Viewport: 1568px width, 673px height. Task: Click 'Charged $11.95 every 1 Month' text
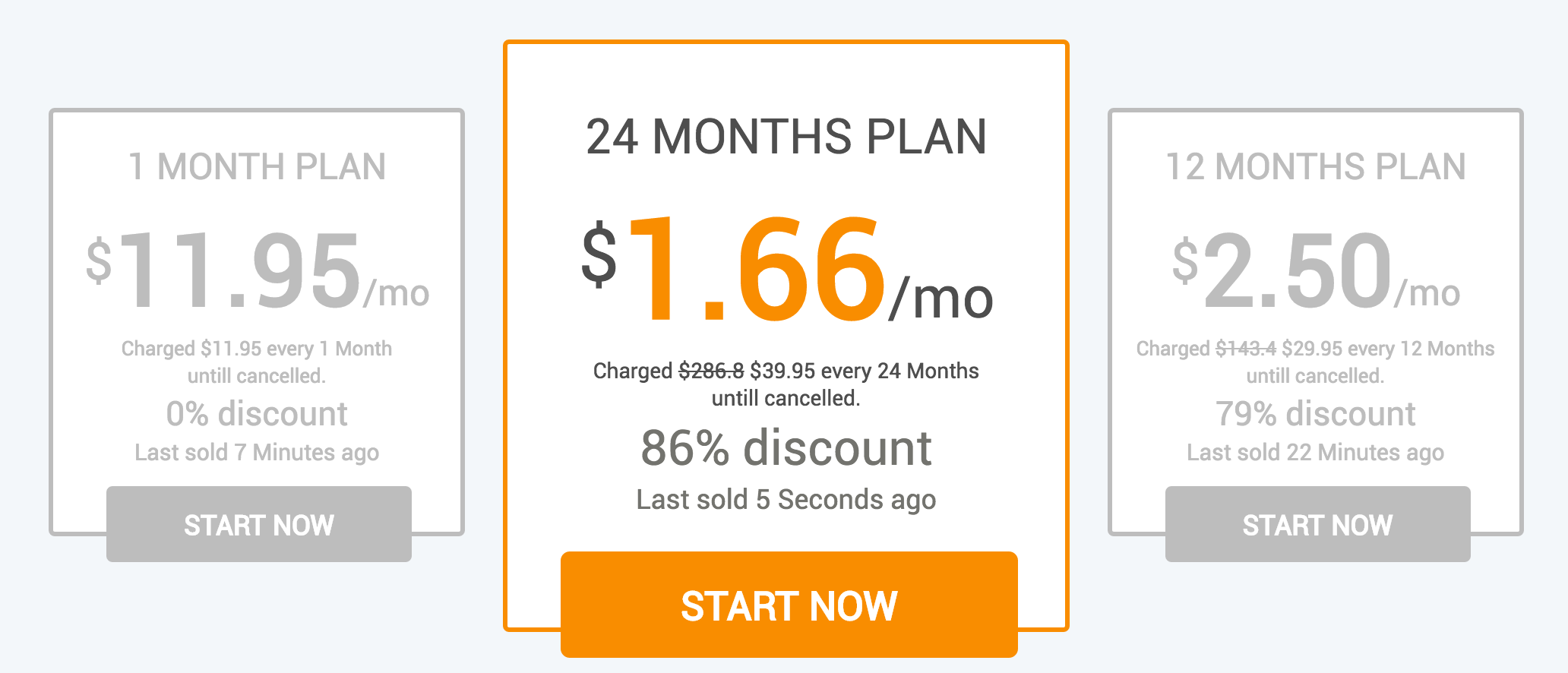257,349
